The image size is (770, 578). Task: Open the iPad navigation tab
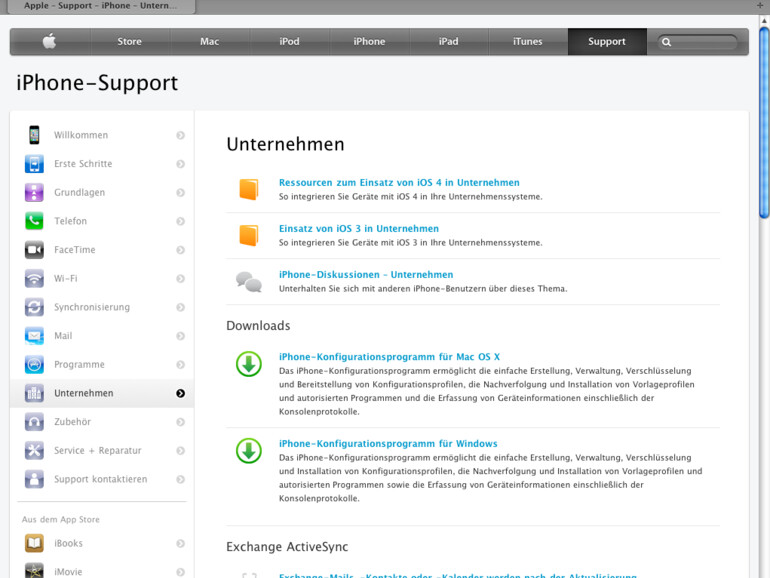449,41
